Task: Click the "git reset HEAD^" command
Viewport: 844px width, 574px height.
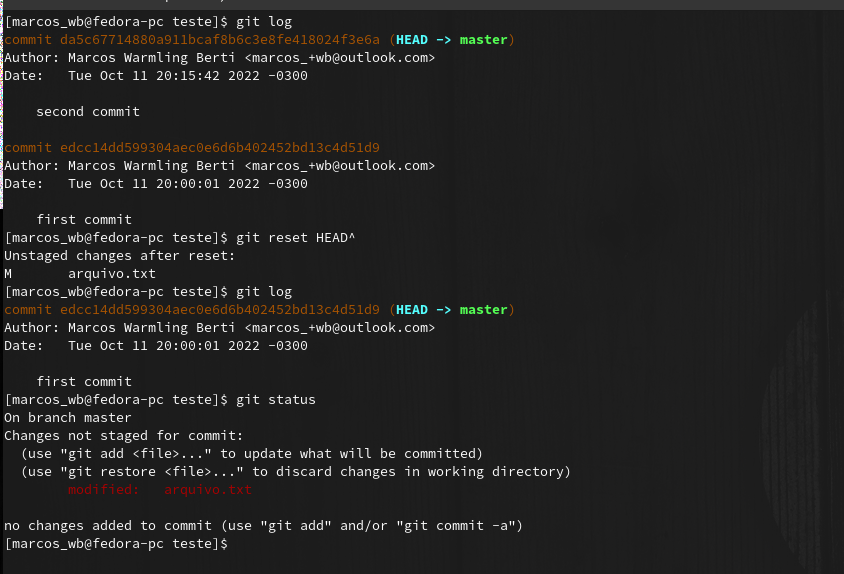Action: (296, 237)
